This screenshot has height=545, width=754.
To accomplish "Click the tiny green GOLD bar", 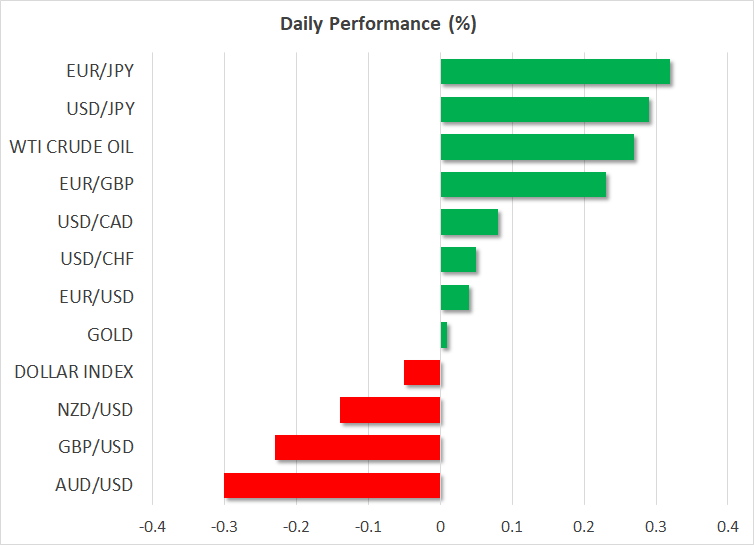I will pos(444,335).
